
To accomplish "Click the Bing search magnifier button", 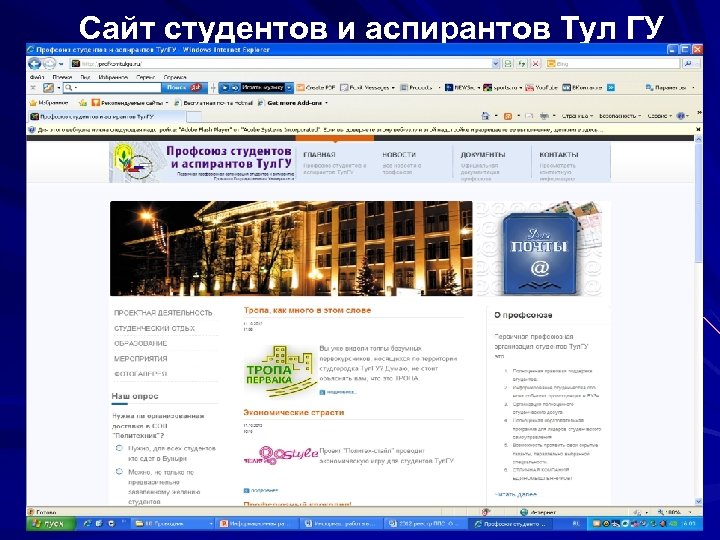I will pyautogui.click(x=688, y=64).
